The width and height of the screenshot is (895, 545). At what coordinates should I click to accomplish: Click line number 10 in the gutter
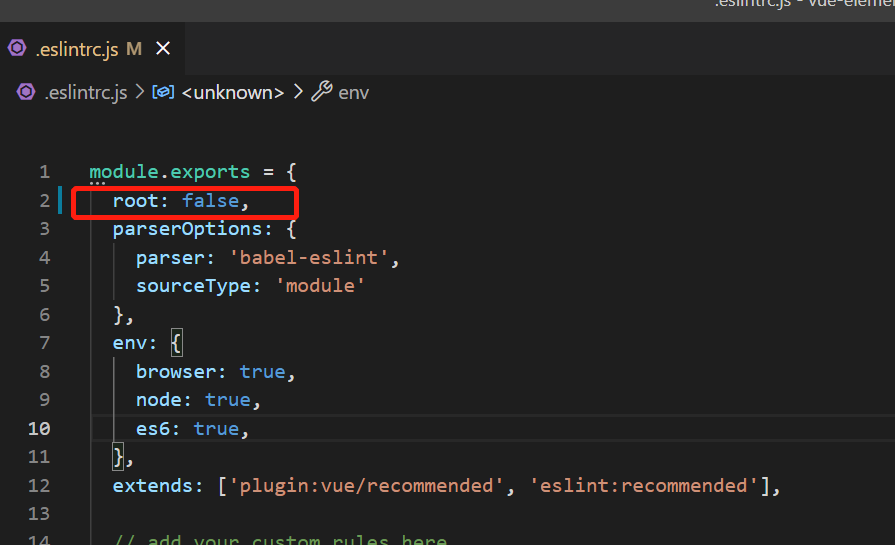[39, 429]
